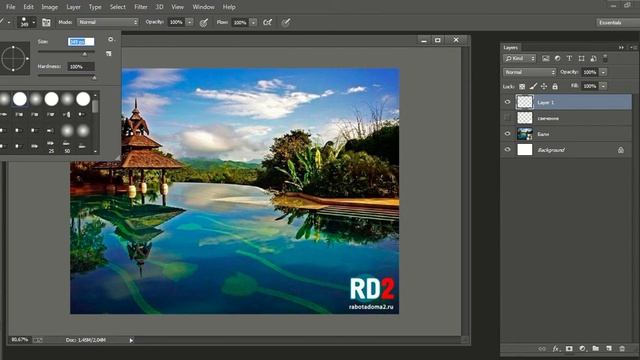Screen dimensions: 640x360
Task: Hide the photo layer third row eye
Action: 507,134
